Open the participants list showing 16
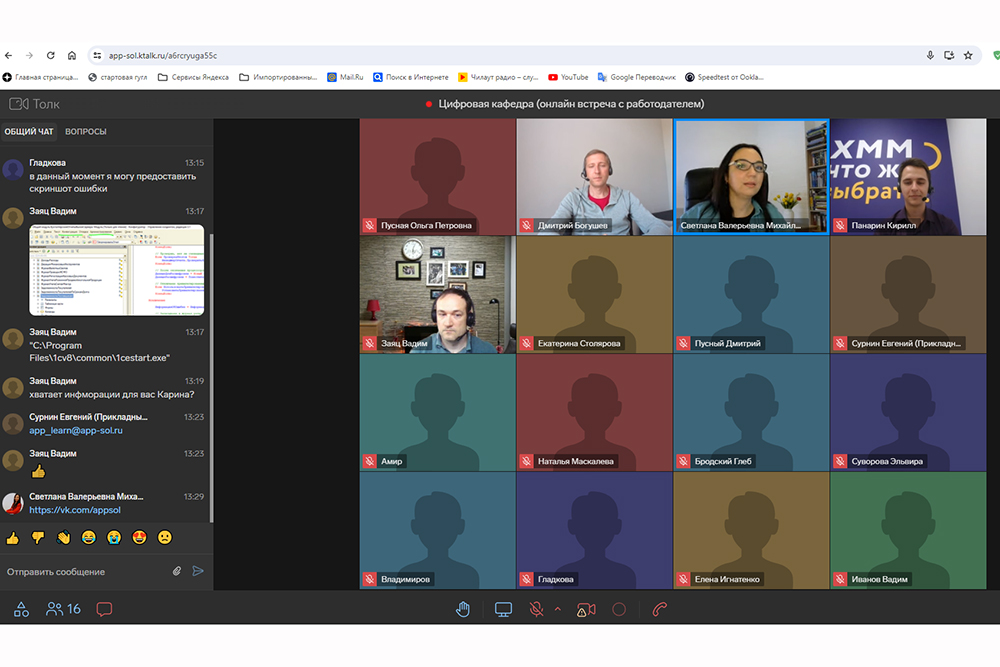Image resolution: width=1000 pixels, height=667 pixels. point(64,608)
